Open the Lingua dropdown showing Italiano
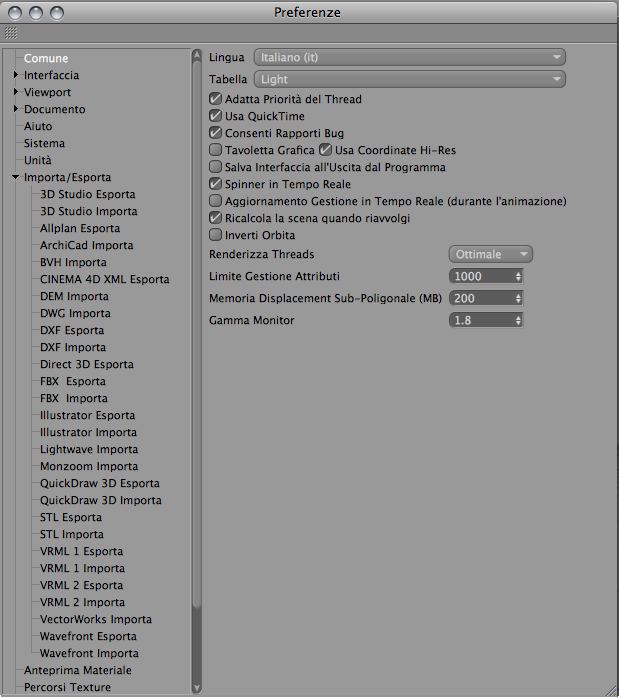The height and width of the screenshot is (698, 619). coord(409,57)
